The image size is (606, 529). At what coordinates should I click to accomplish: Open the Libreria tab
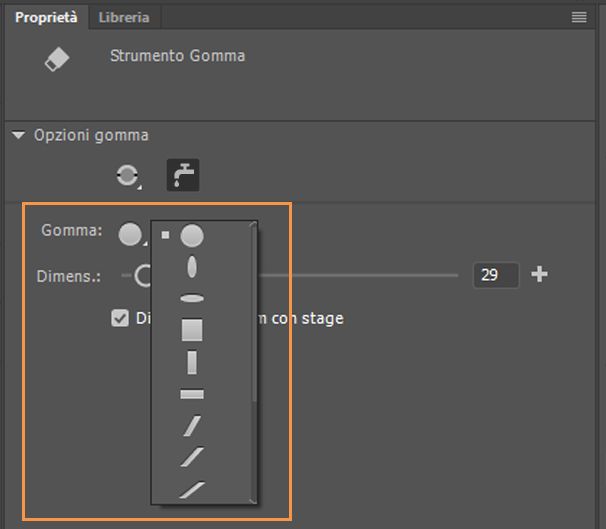(124, 17)
